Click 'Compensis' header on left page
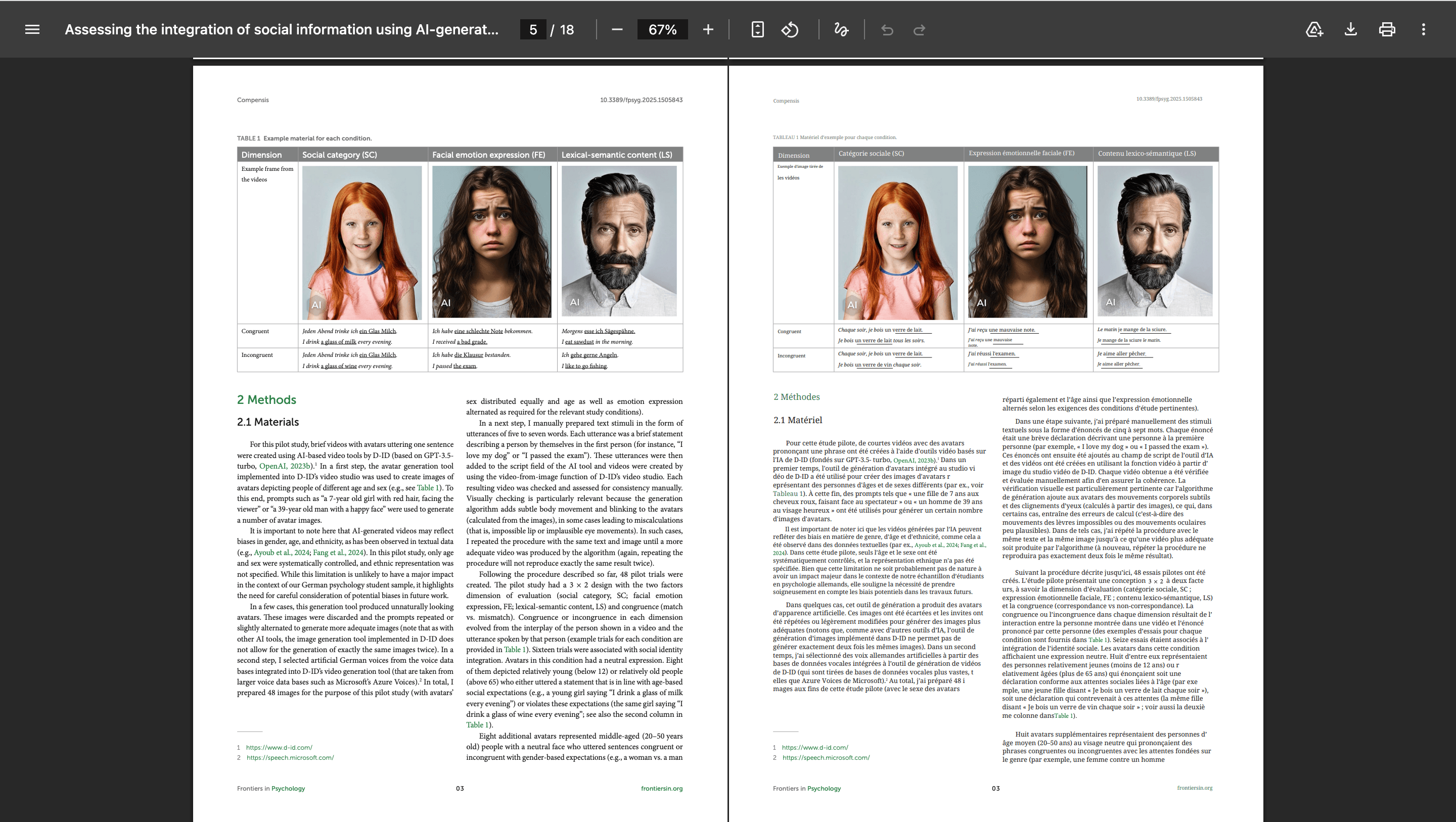Image resolution: width=1456 pixels, height=822 pixels. pyautogui.click(x=253, y=100)
